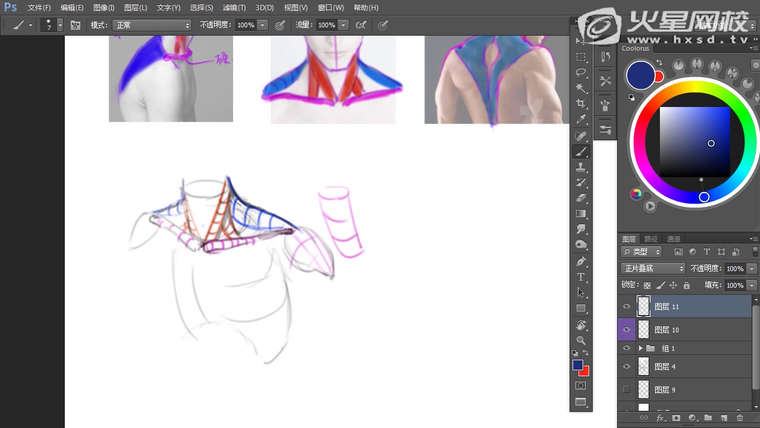Screen dimensions: 760x428
Task: Open brush mode 正常 dropdown in options bar
Action: tap(151, 25)
